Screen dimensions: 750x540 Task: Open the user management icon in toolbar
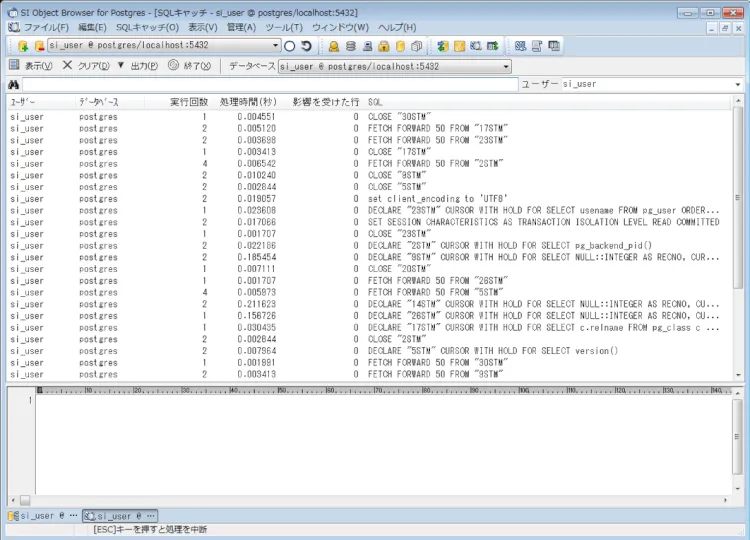pos(334,46)
